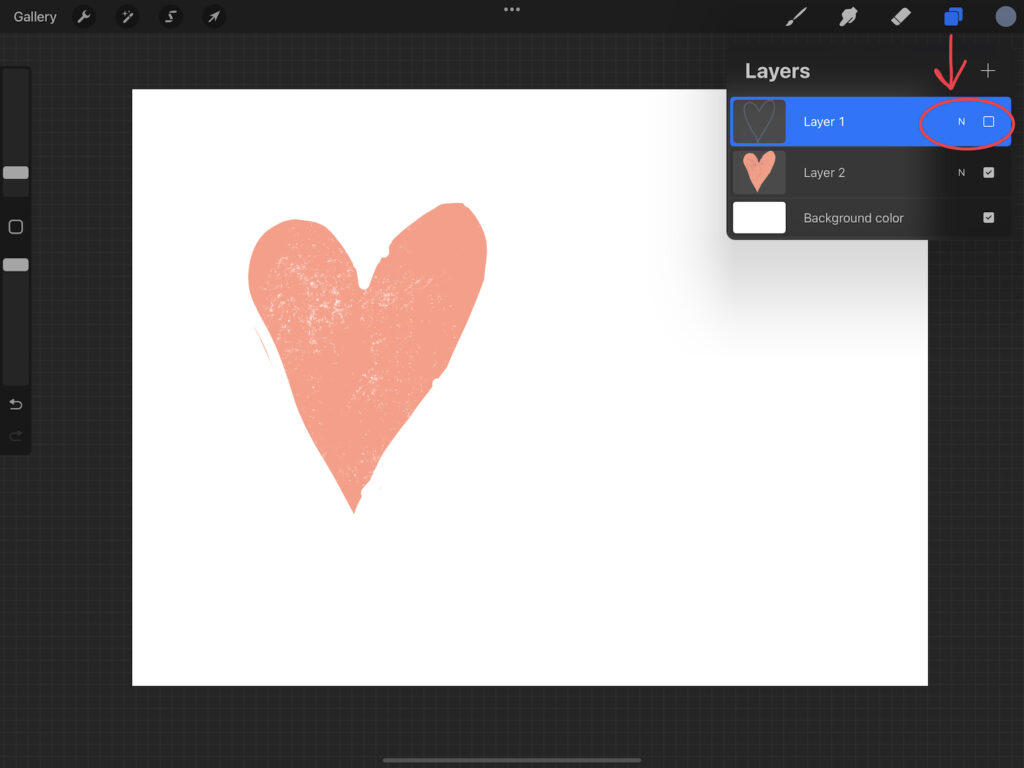Select the Eraser tool
This screenshot has height=768, width=1024.
point(900,17)
